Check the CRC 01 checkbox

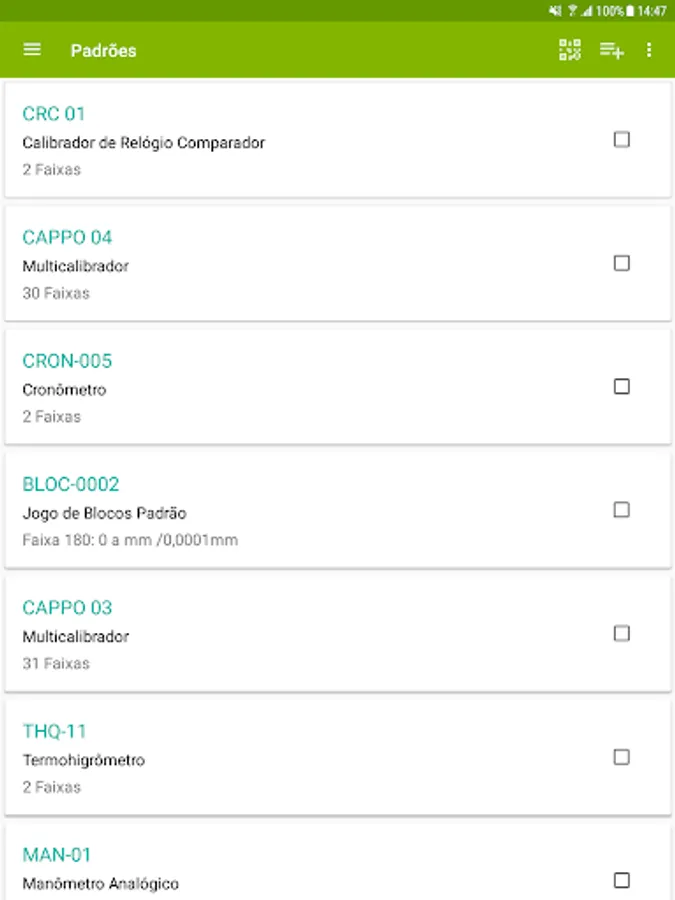click(622, 139)
